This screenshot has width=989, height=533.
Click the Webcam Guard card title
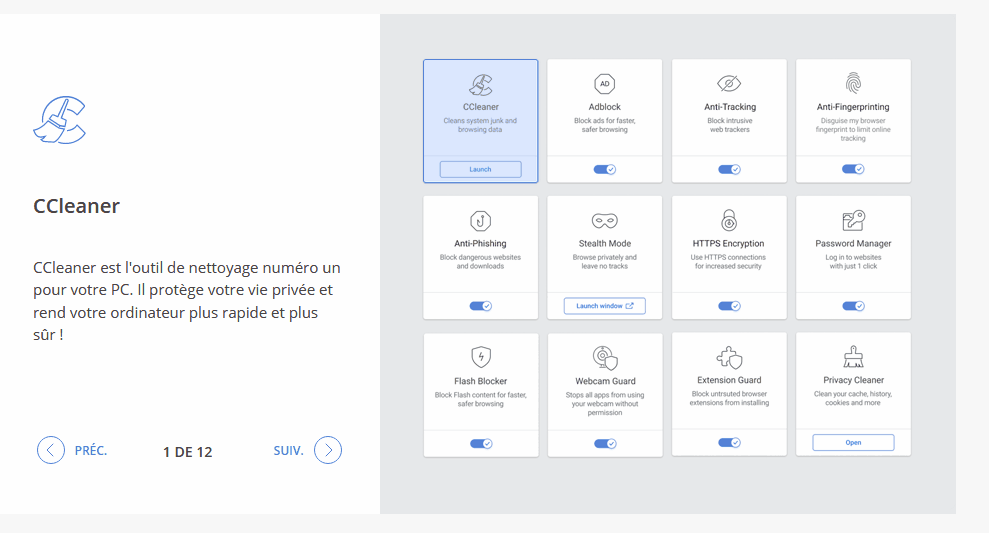[x=606, y=381]
